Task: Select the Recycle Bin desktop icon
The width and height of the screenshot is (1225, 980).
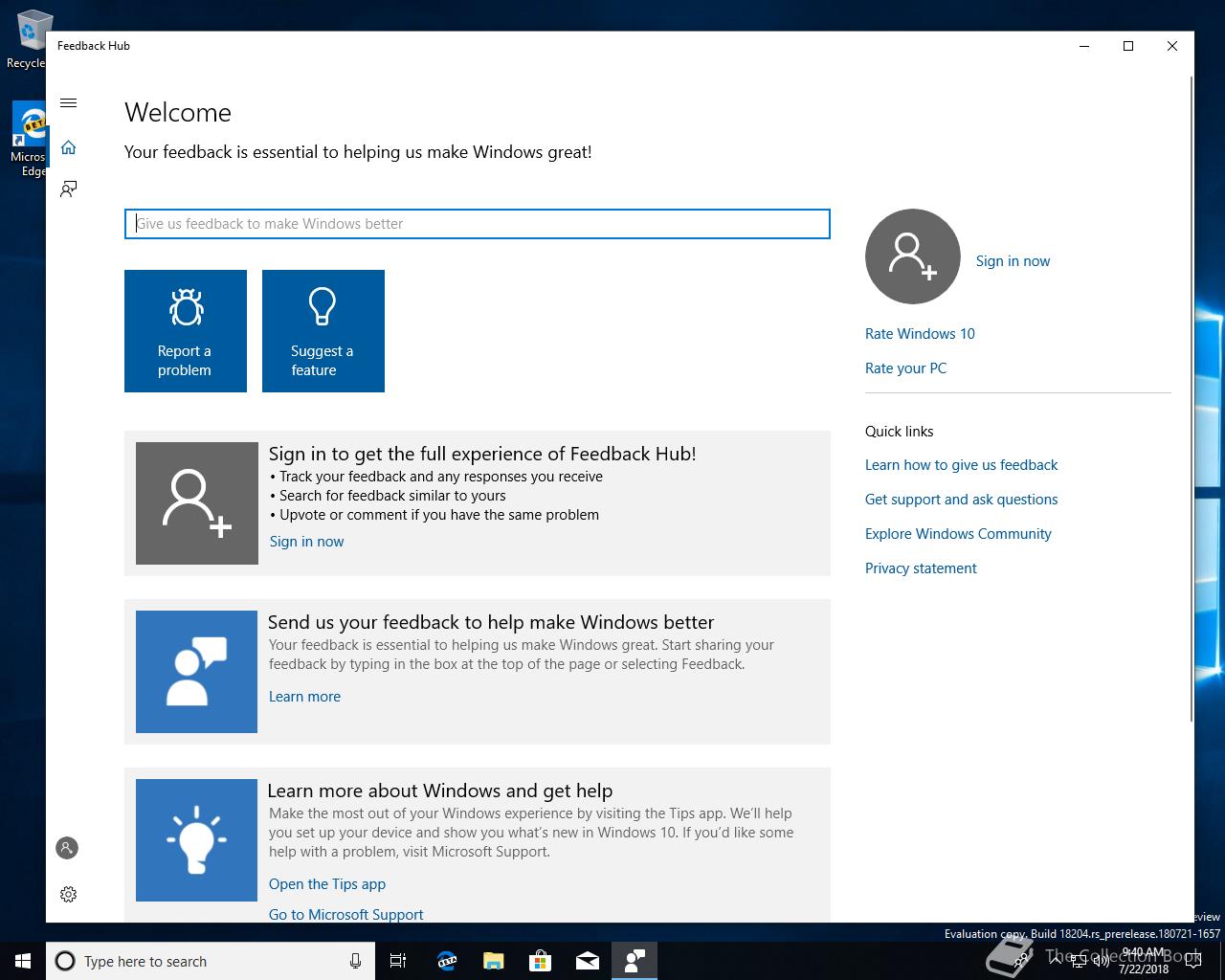Action: (x=29, y=40)
